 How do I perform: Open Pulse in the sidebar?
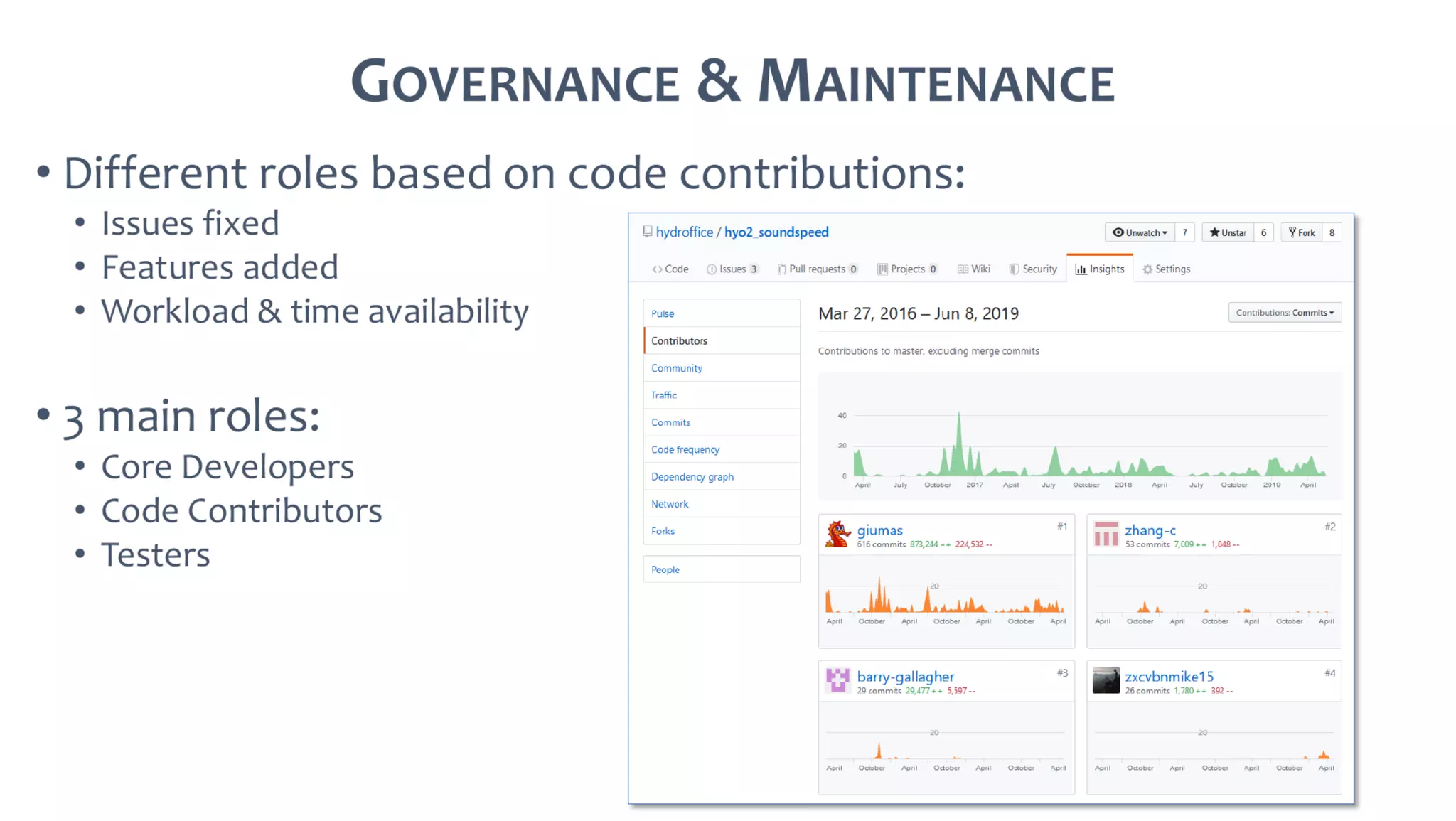663,313
